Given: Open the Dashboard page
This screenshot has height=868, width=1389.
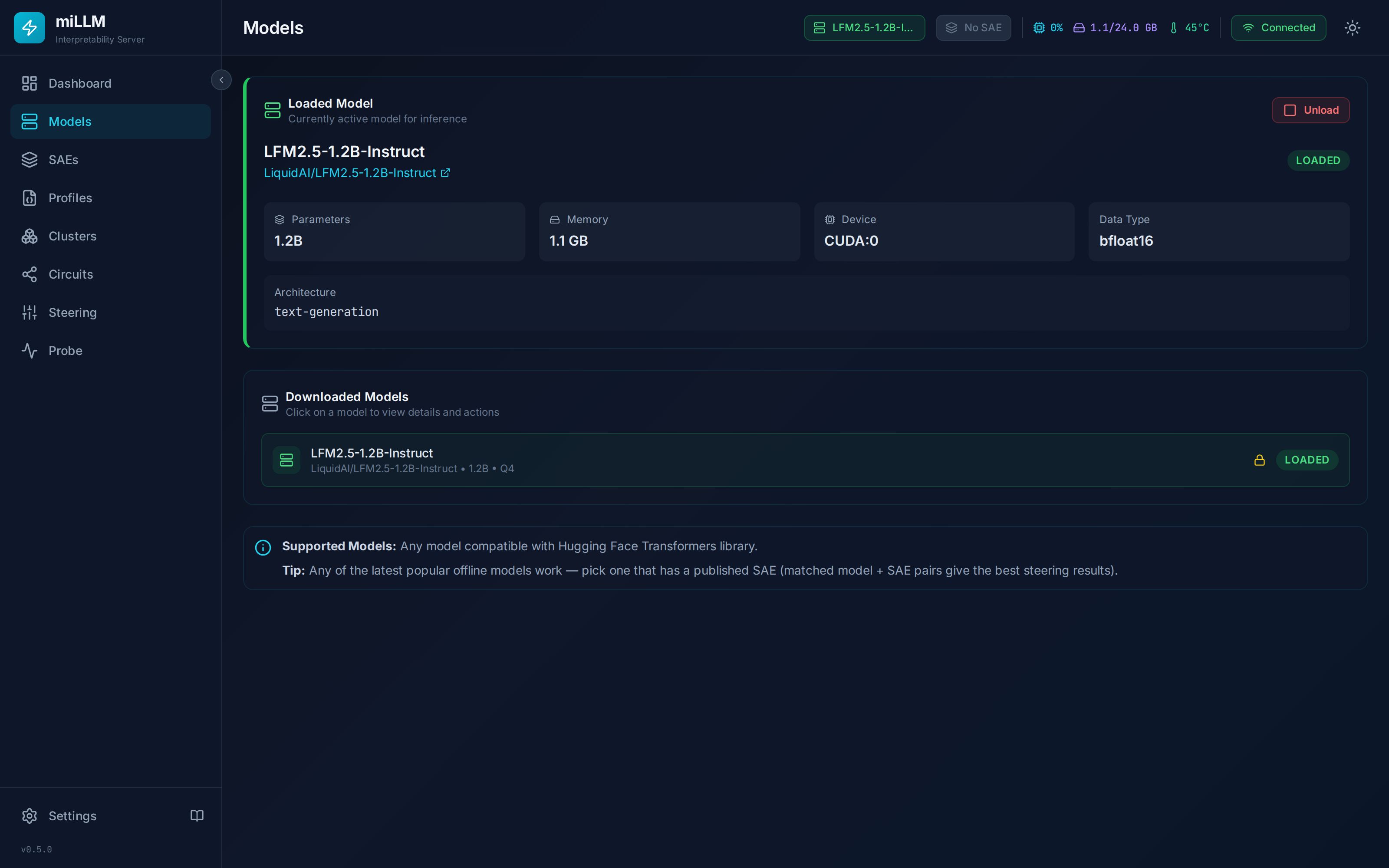Looking at the screenshot, I should [x=110, y=83].
